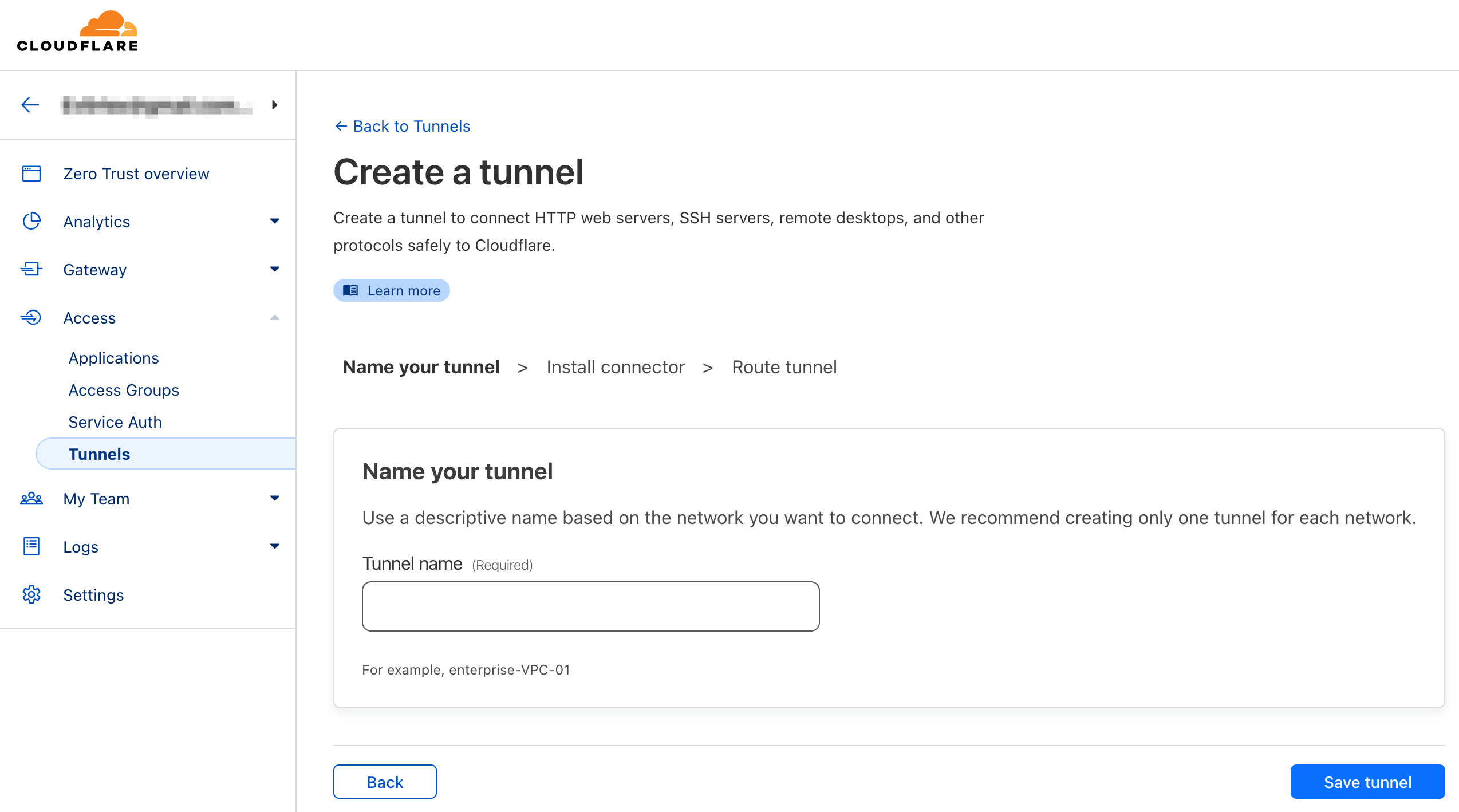Click the back arrow beside account name
Viewport: 1459px width, 812px height.
tap(30, 105)
